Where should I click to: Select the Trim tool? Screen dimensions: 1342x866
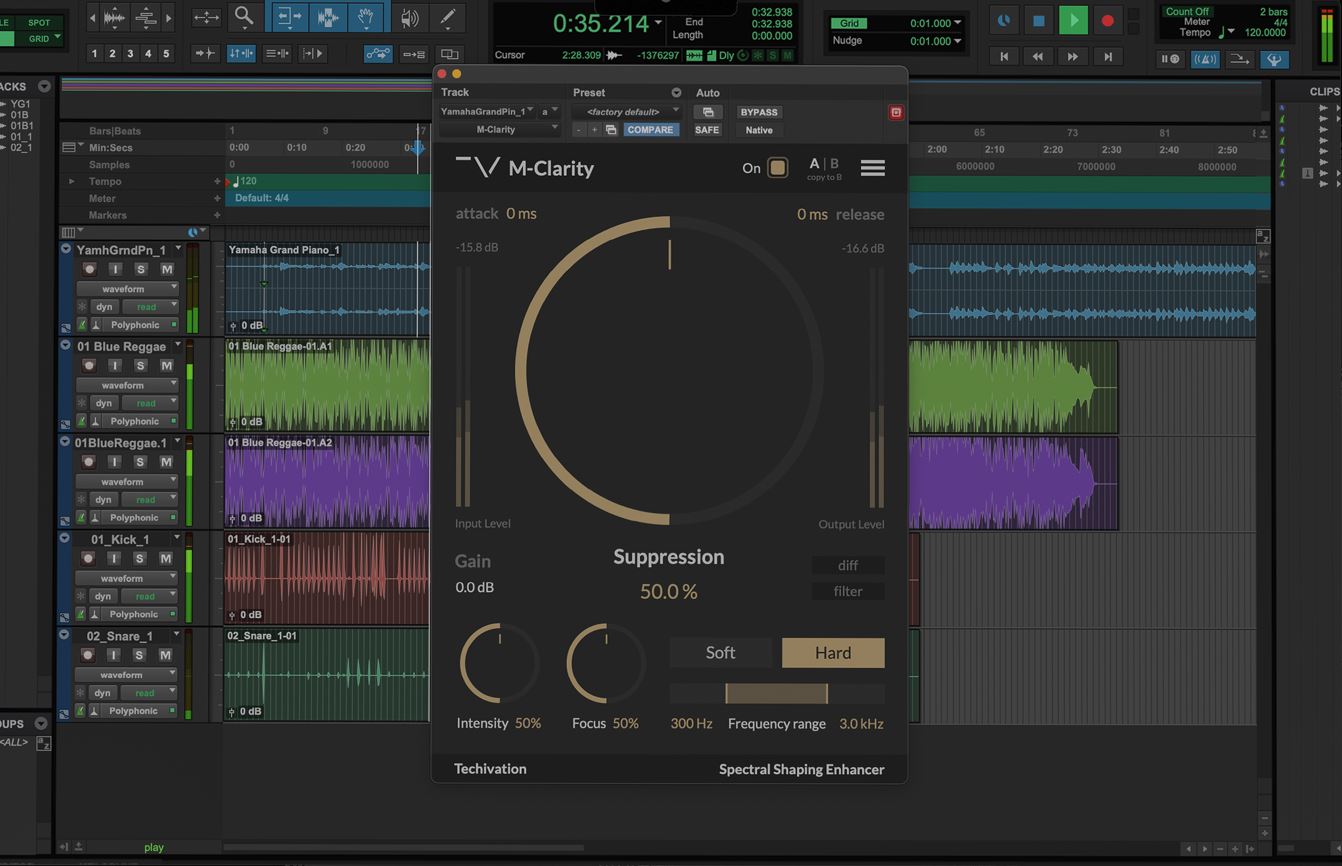(288, 17)
